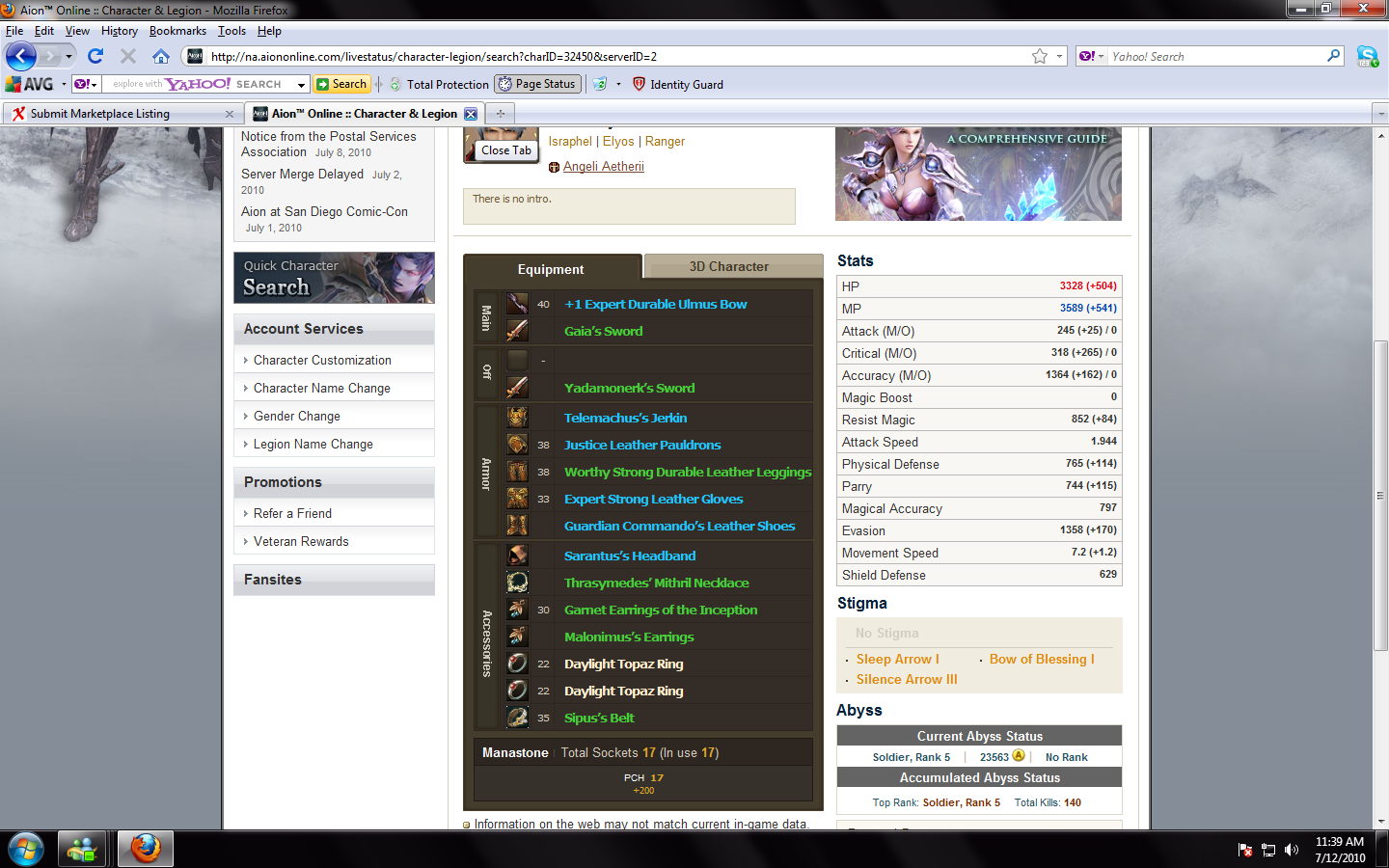The height and width of the screenshot is (868, 1389).
Task: Open the Windows Start menu
Action: coord(25,850)
